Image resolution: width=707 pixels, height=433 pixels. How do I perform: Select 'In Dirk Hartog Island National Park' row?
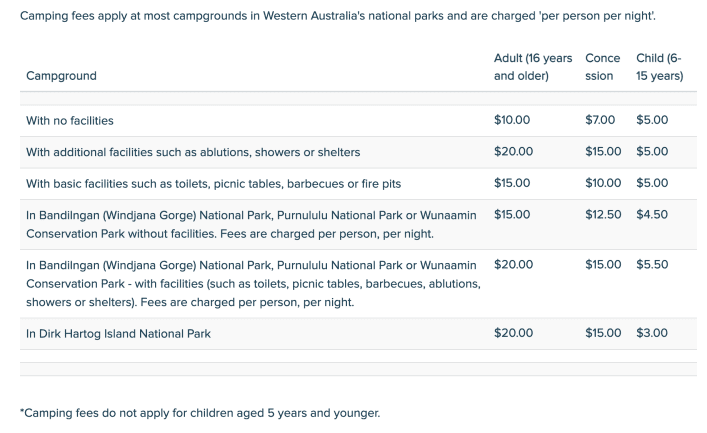pyautogui.click(x=118, y=333)
